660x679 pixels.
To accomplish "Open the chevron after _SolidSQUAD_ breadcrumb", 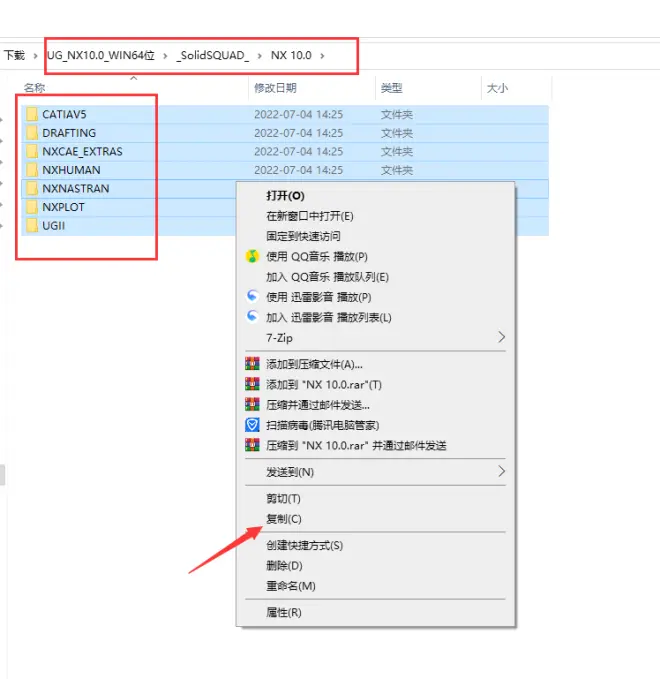I will point(259,56).
